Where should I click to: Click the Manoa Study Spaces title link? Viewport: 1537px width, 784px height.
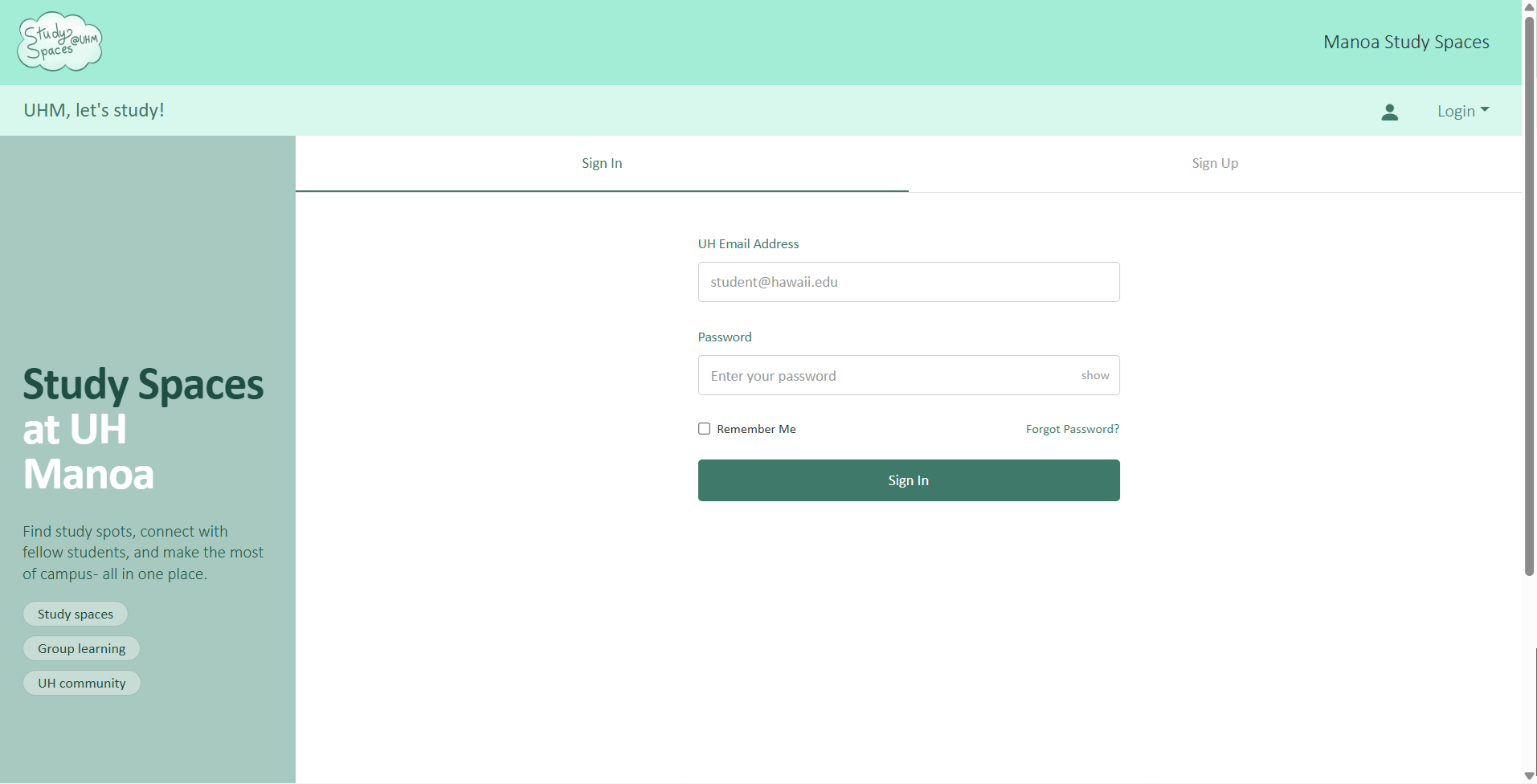coord(1406,42)
